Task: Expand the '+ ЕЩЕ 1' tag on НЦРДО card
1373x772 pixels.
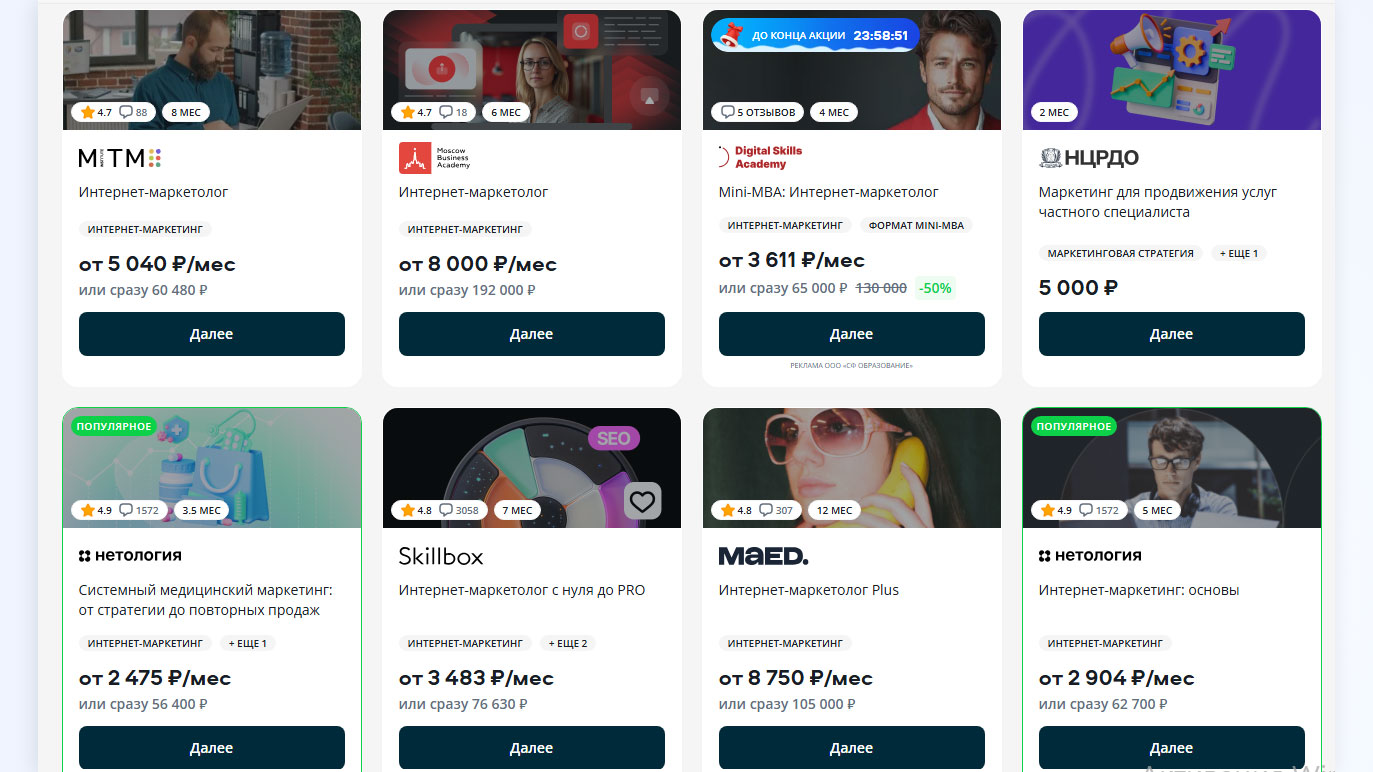Action: pos(1239,254)
